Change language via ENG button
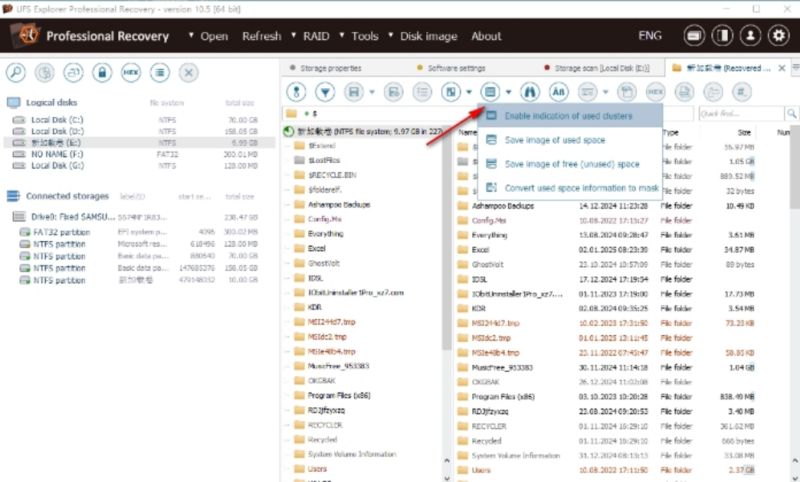Viewport: 800px width, 482px height. pyautogui.click(x=650, y=36)
